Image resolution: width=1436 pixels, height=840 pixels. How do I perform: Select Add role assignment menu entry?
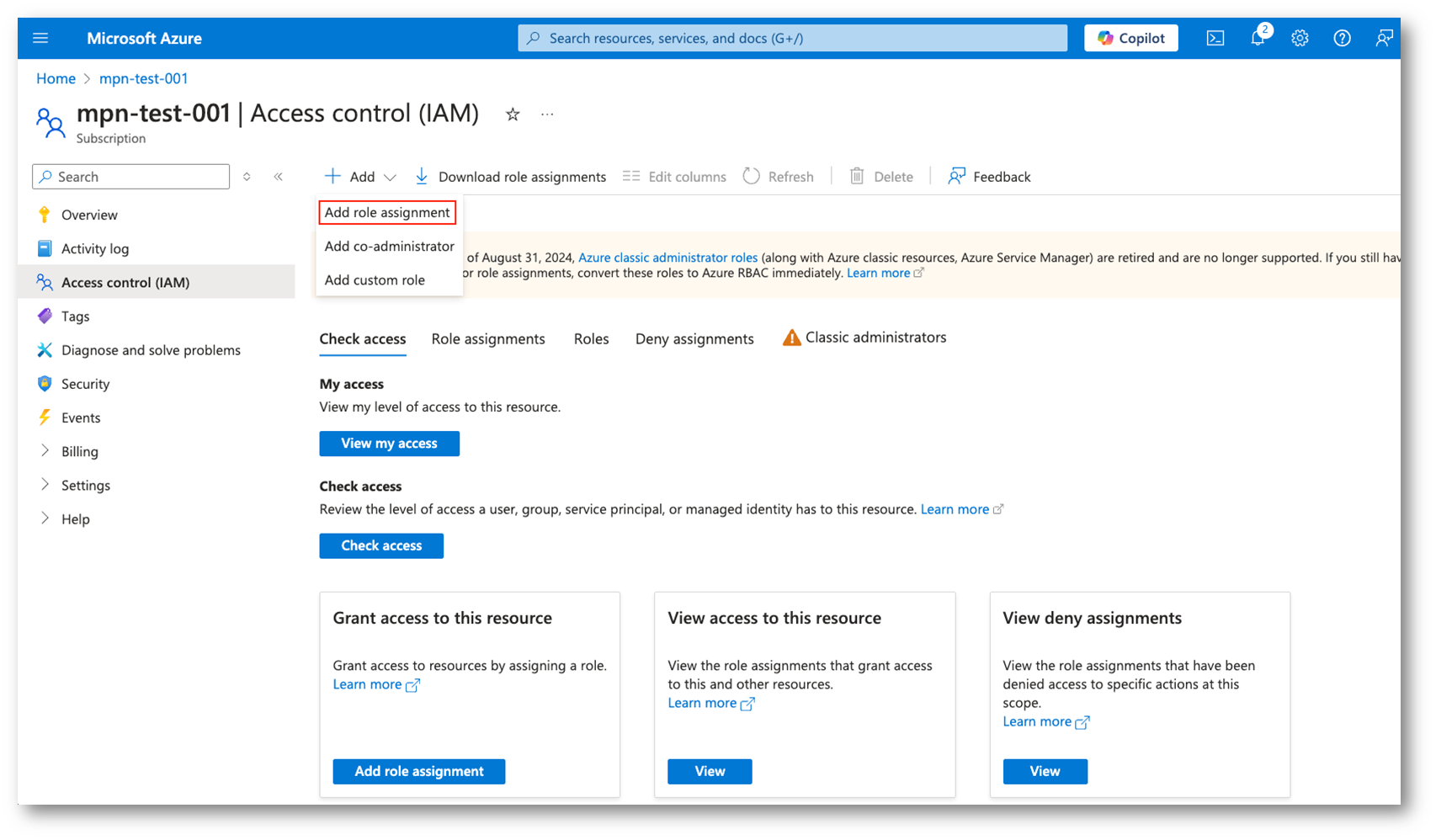pyautogui.click(x=387, y=212)
